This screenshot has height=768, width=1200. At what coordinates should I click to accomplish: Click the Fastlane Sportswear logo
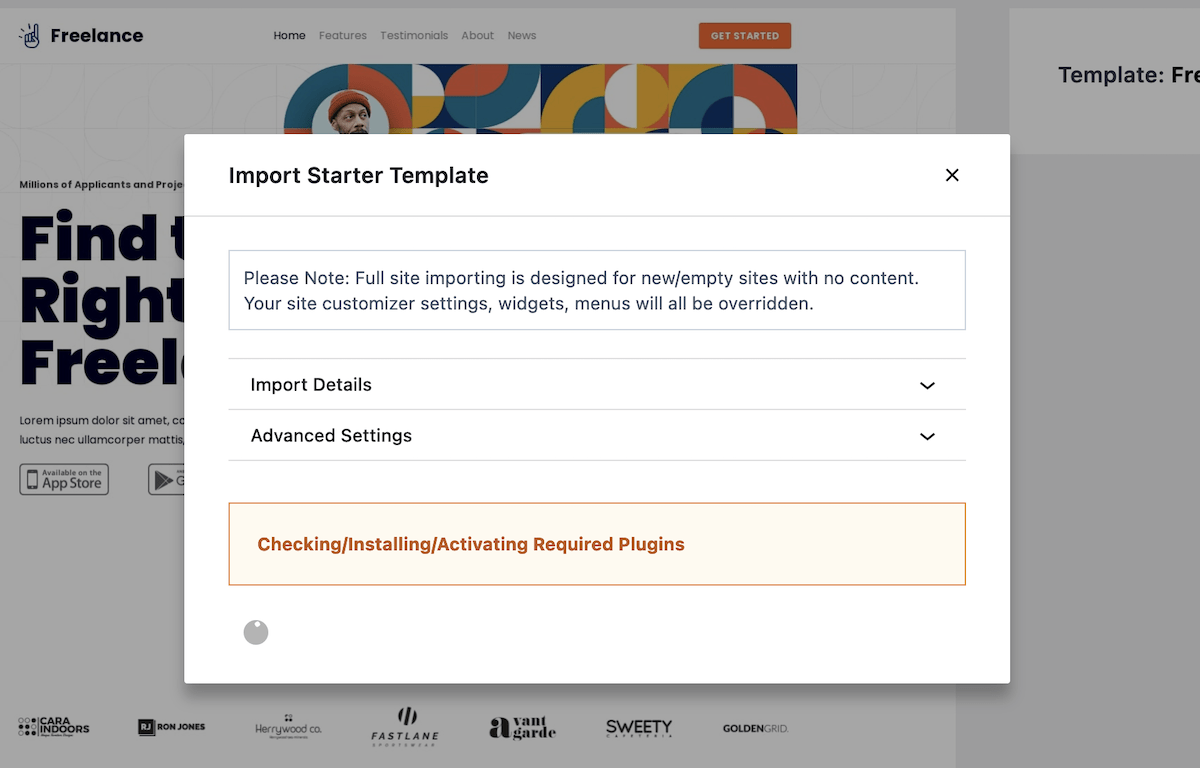pyautogui.click(x=405, y=727)
